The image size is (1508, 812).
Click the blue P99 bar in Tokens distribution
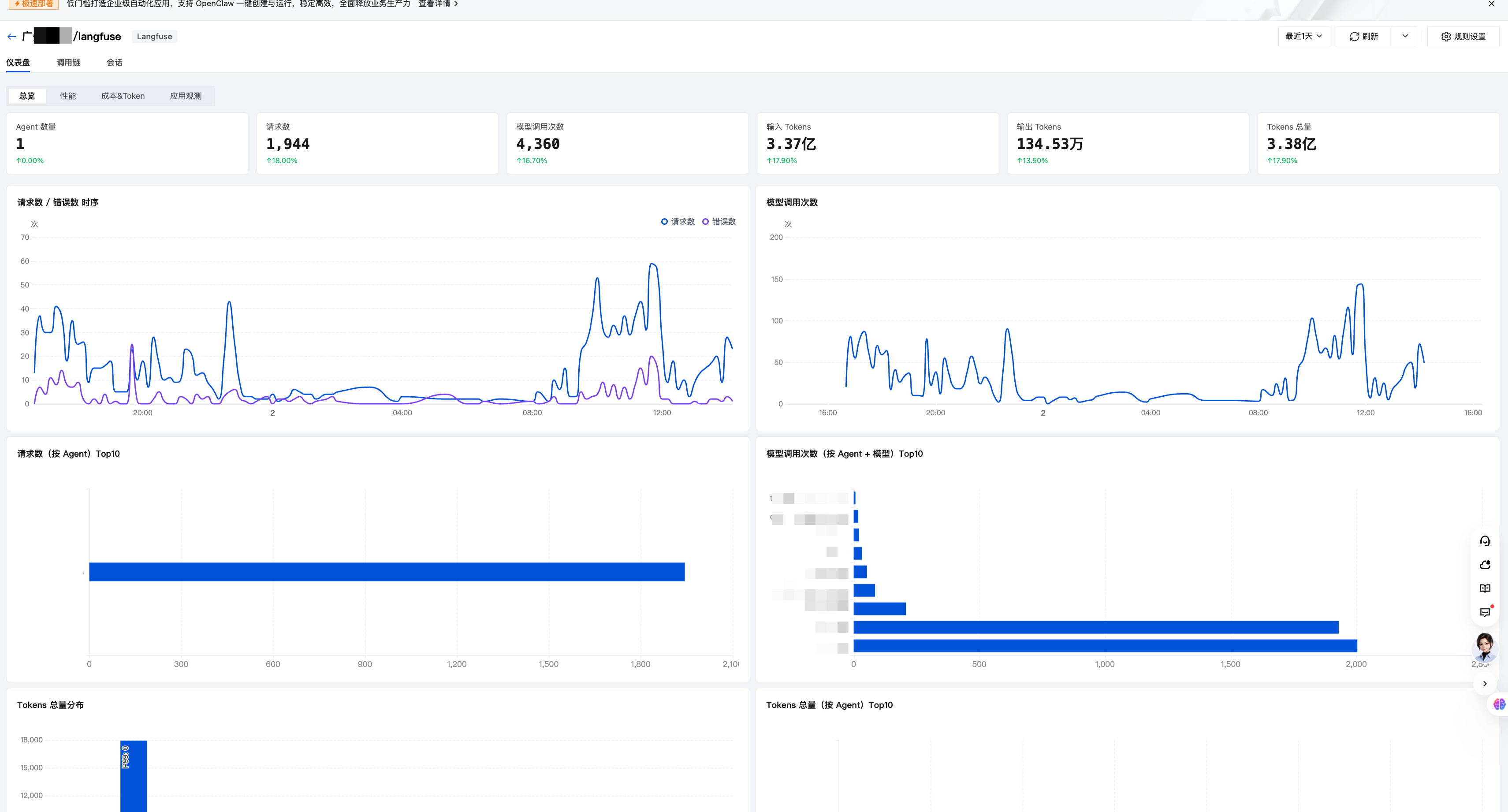point(134,776)
